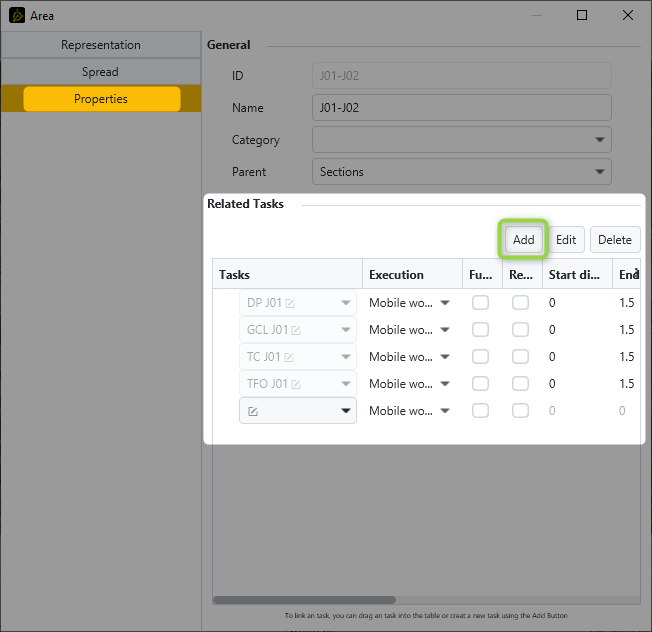Select the Properties tab

point(101,99)
